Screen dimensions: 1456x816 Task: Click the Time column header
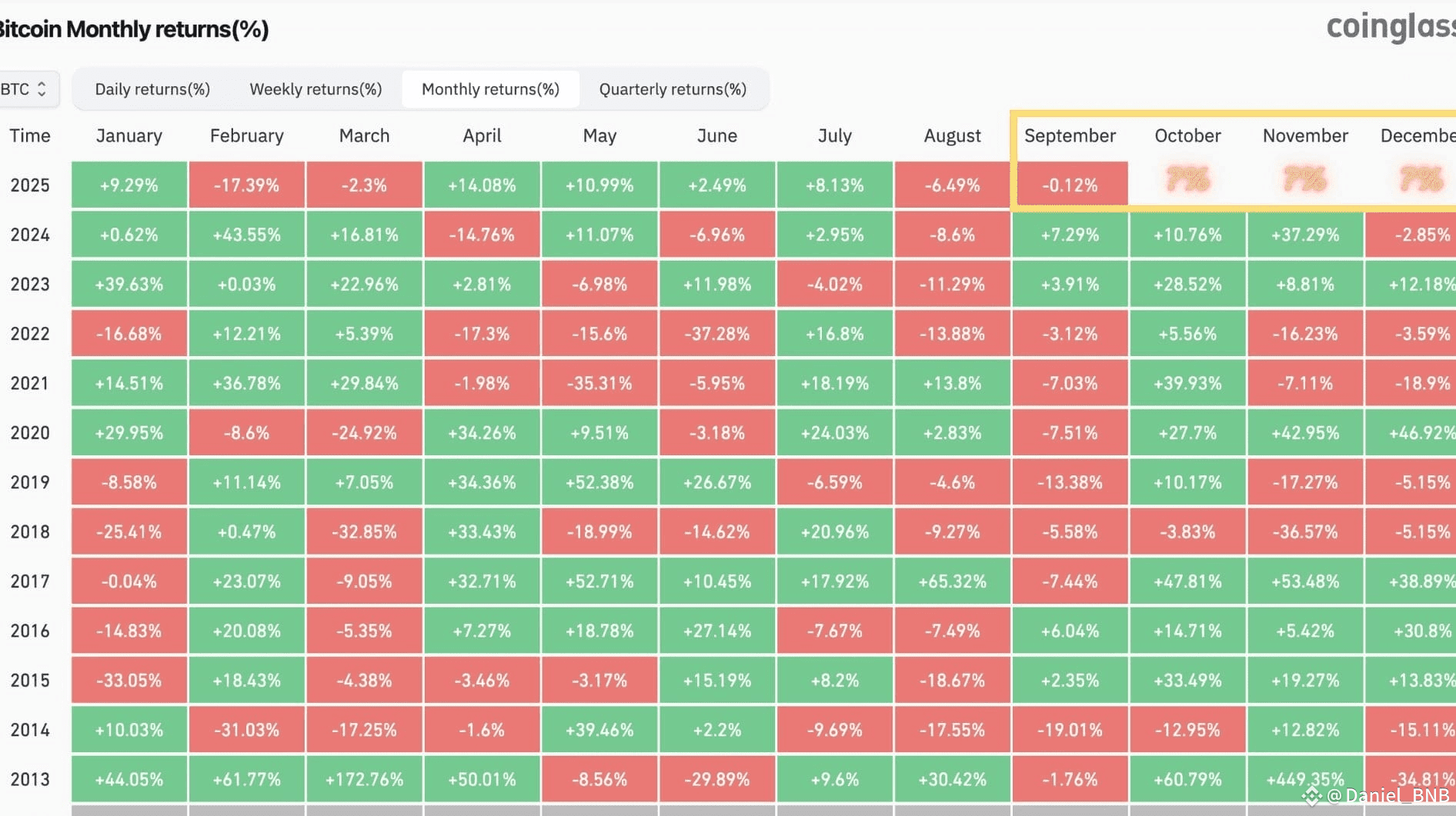[x=30, y=136]
